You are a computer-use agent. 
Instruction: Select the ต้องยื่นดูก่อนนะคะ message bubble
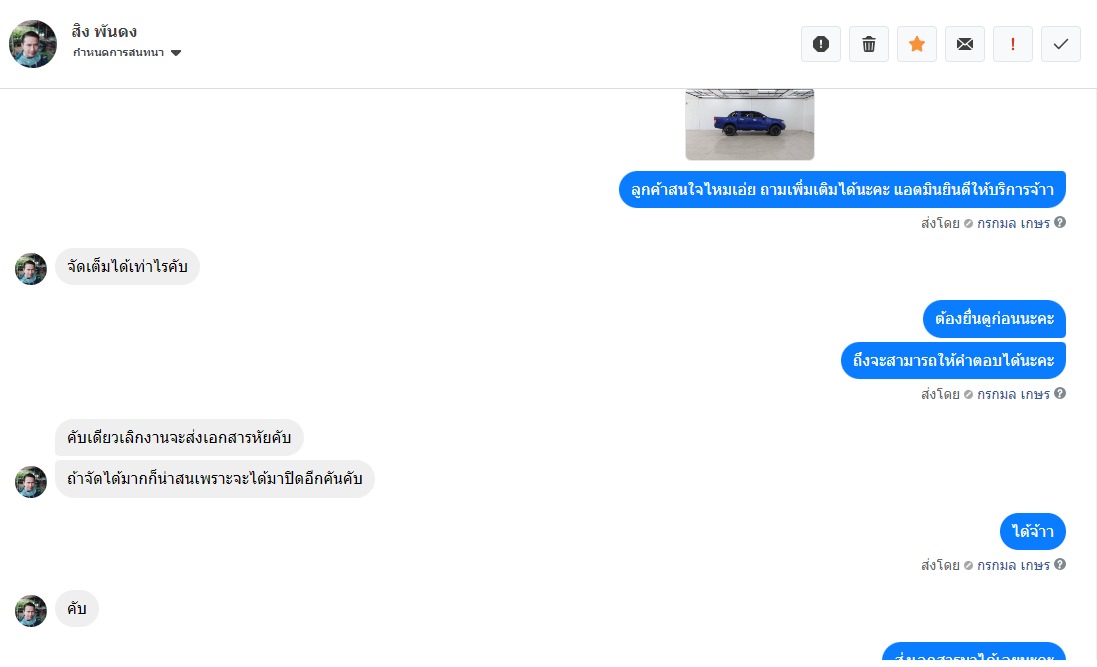(x=994, y=318)
